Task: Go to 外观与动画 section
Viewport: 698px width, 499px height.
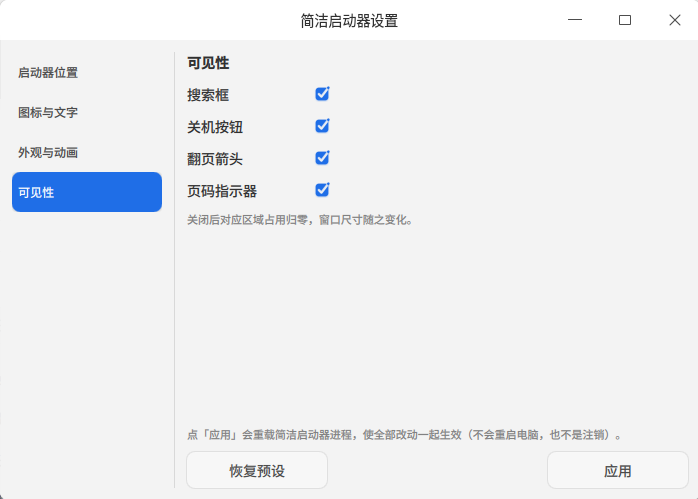Action: pos(87,153)
